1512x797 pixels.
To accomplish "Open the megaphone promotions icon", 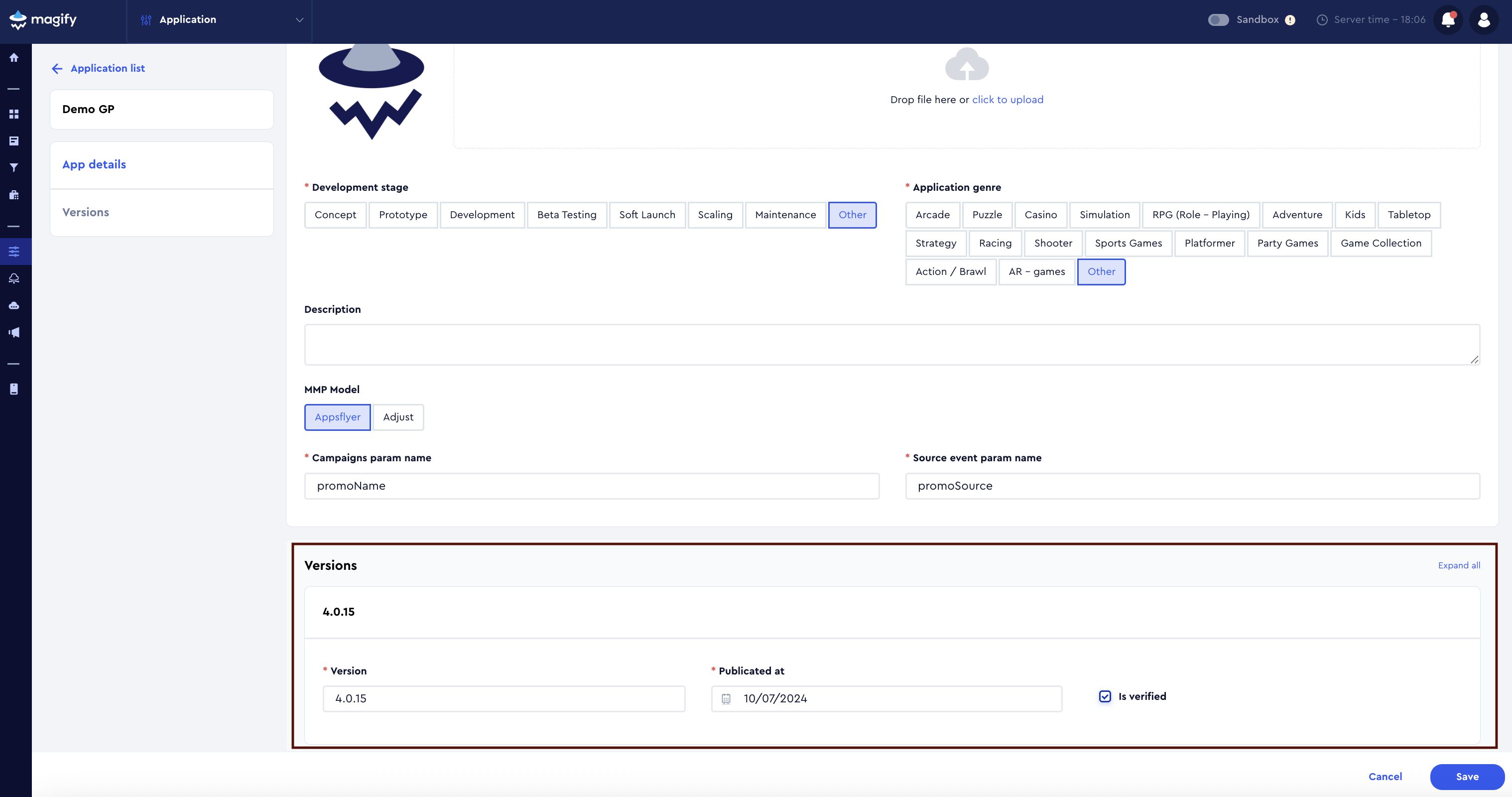I will (x=14, y=332).
